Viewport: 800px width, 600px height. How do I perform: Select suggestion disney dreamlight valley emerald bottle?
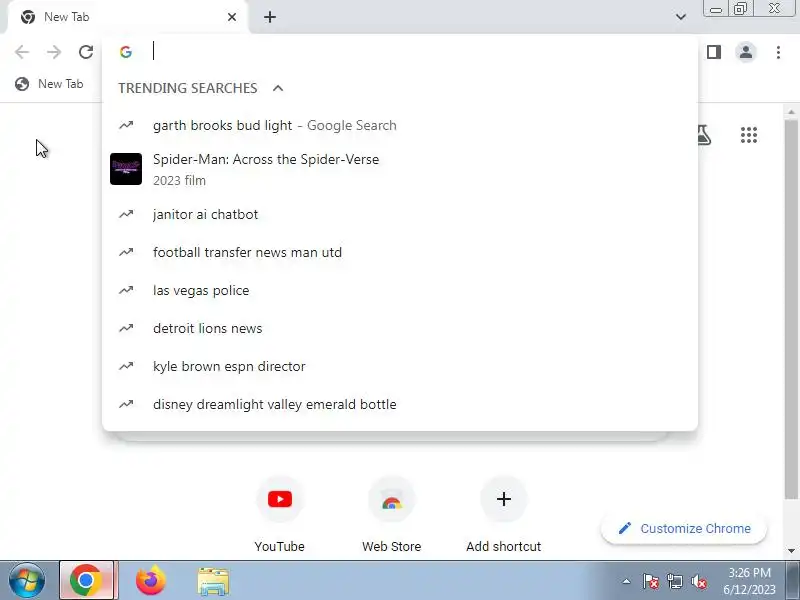(x=400, y=405)
